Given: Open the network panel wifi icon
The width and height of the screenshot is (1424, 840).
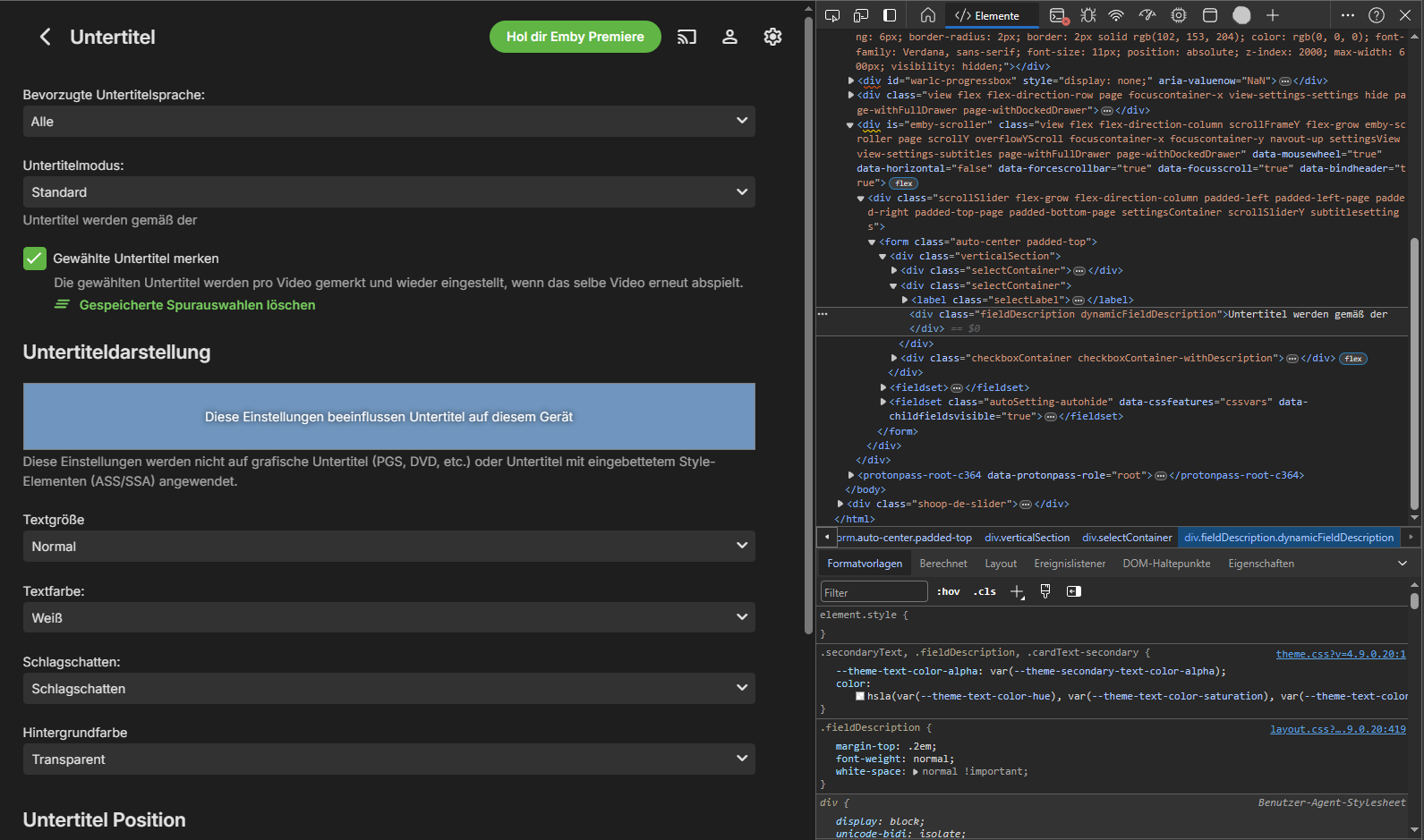Looking at the screenshot, I should click(1116, 15).
